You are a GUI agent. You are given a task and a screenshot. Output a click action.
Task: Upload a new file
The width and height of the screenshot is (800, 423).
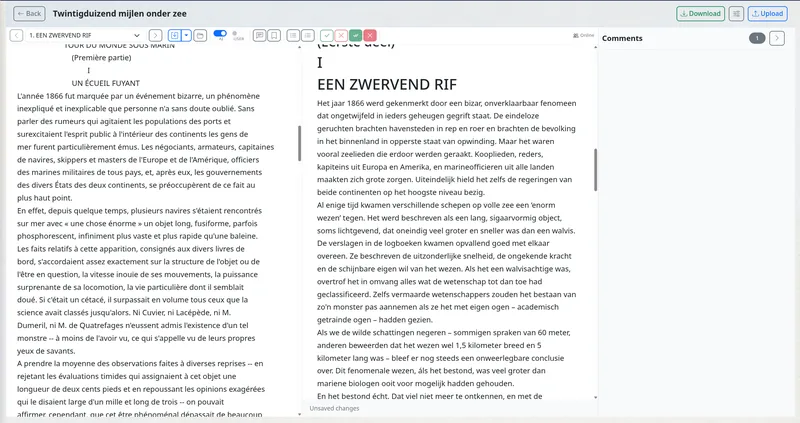(768, 14)
